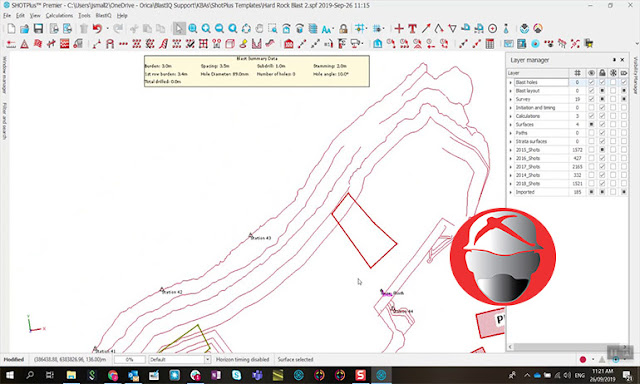Open the BlastIQ menu
The height and width of the screenshot is (384, 640).
[x=103, y=16]
